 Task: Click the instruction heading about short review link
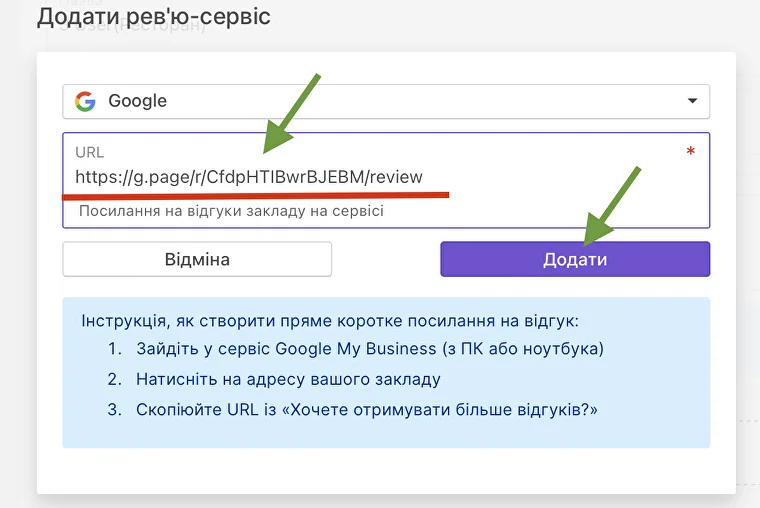point(329,321)
